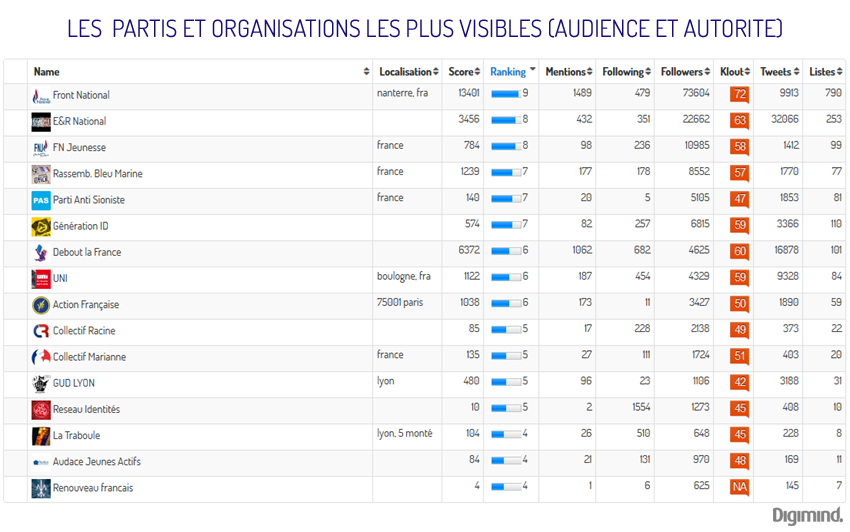This screenshot has height=532, width=850.
Task: Click the Génération ID name text
Action: pos(80,226)
